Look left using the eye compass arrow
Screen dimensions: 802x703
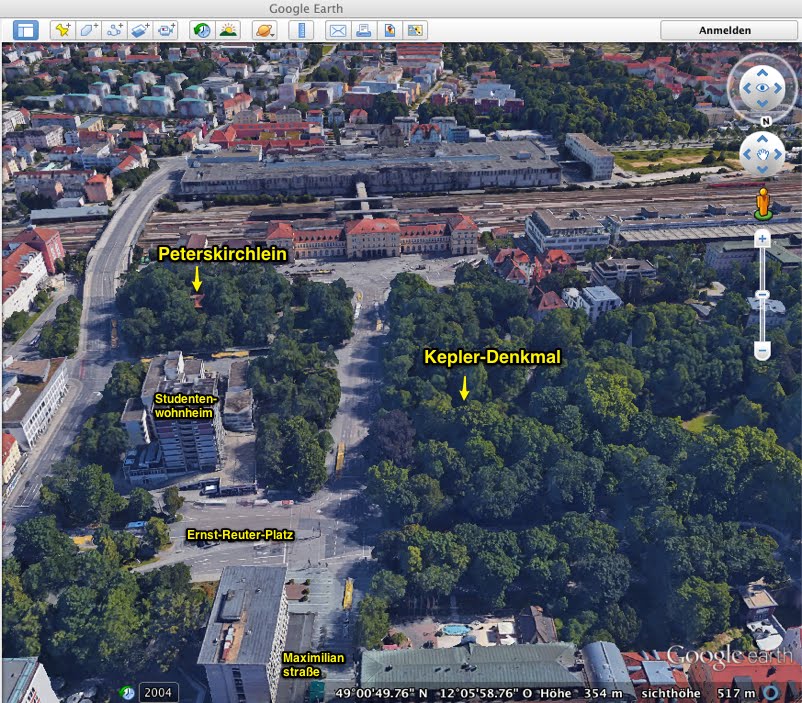[747, 88]
